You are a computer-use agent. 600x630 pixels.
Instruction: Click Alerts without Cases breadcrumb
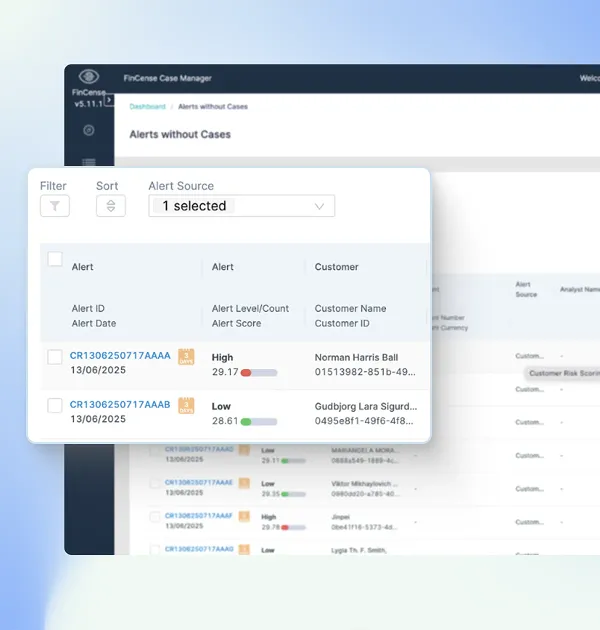click(x=213, y=106)
